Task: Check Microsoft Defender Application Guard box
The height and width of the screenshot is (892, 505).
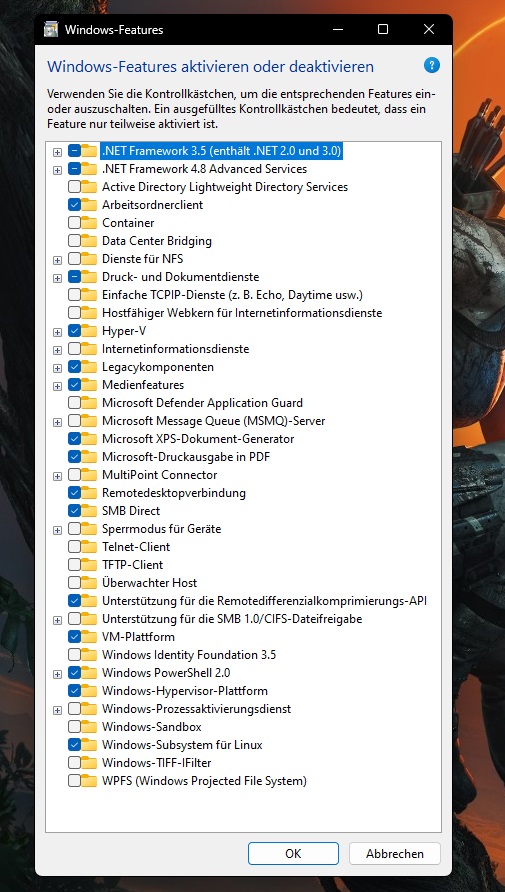Action: (x=74, y=403)
